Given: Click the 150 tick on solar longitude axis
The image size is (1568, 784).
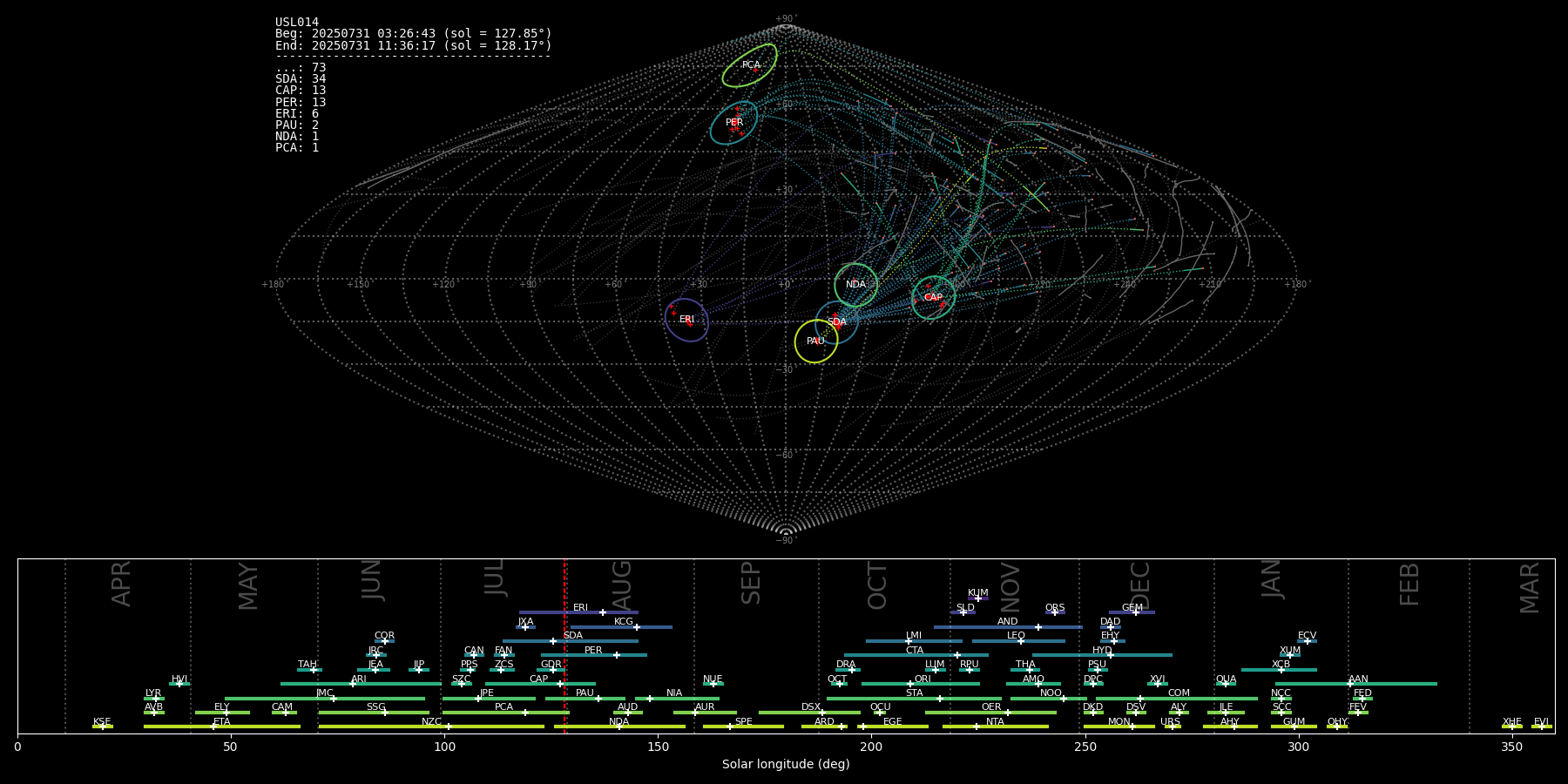Looking at the screenshot, I should 658,747.
